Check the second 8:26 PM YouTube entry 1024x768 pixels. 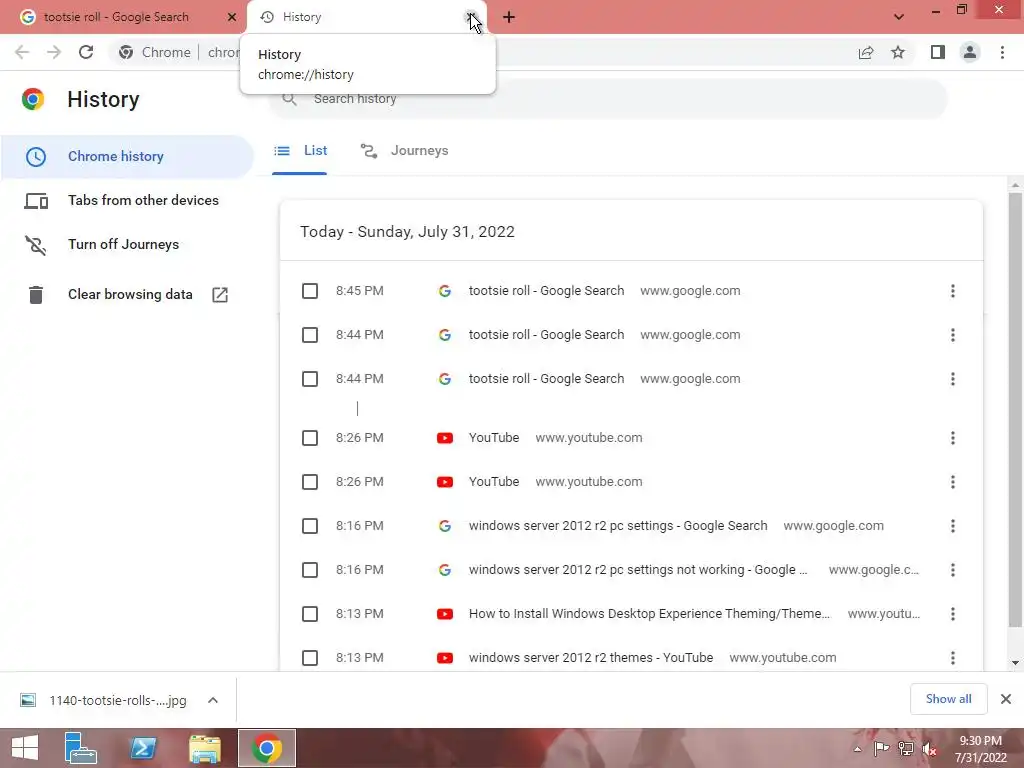(x=310, y=482)
